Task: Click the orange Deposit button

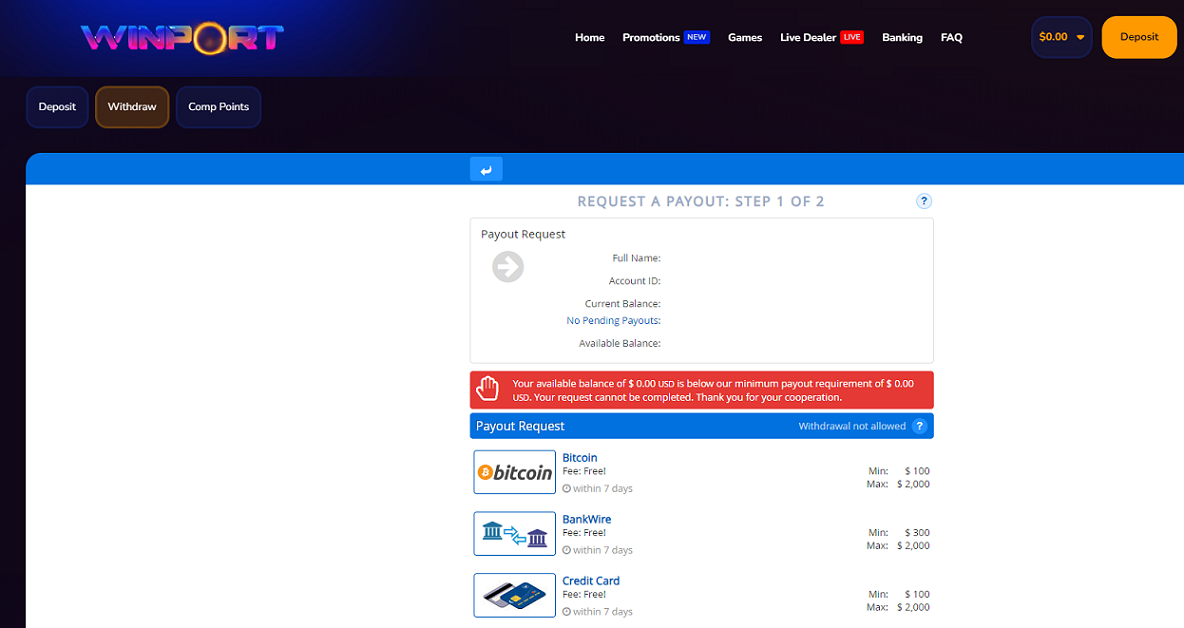Action: click(1138, 36)
